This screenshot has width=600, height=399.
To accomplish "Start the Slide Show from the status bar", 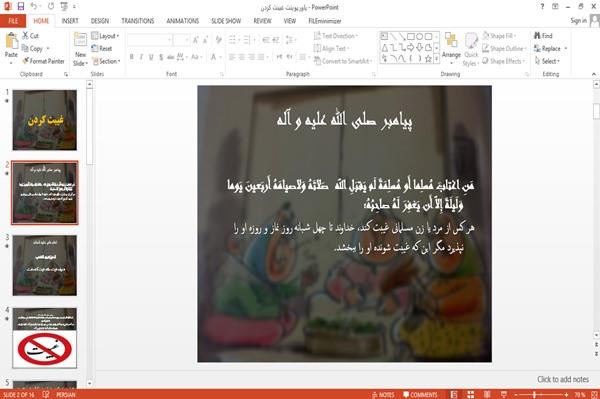I will point(504,394).
